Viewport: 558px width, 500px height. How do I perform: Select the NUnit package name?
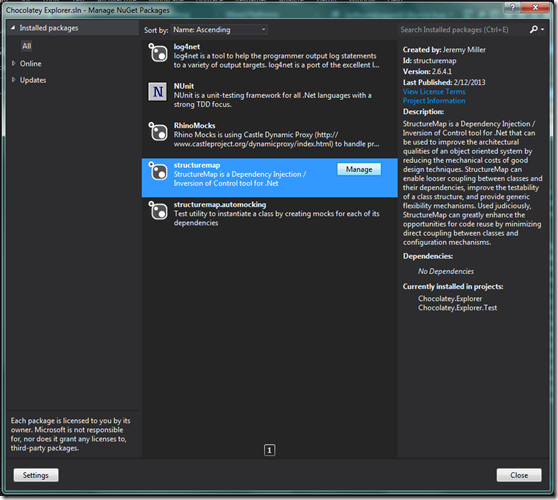184,86
